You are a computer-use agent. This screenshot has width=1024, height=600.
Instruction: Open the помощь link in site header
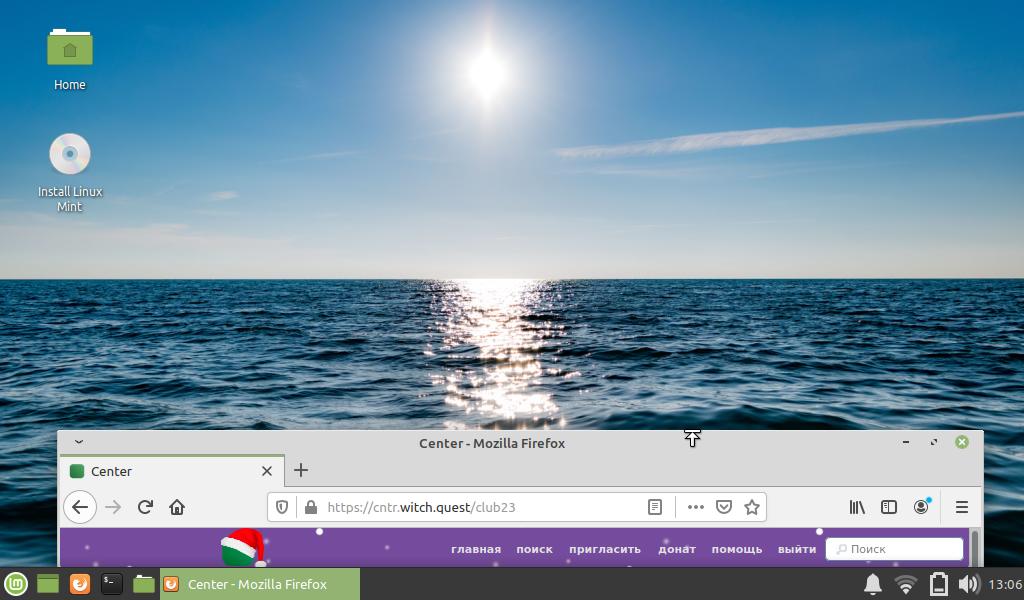737,549
